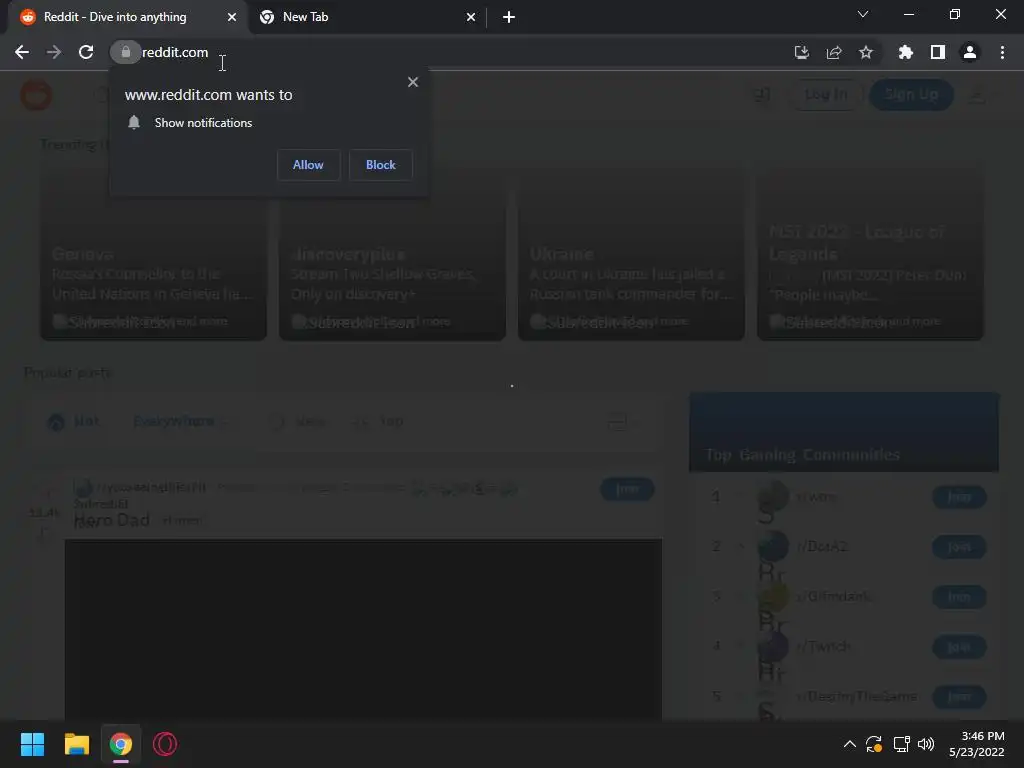Open the Hero Dad post title
The width and height of the screenshot is (1024, 768).
[112, 520]
